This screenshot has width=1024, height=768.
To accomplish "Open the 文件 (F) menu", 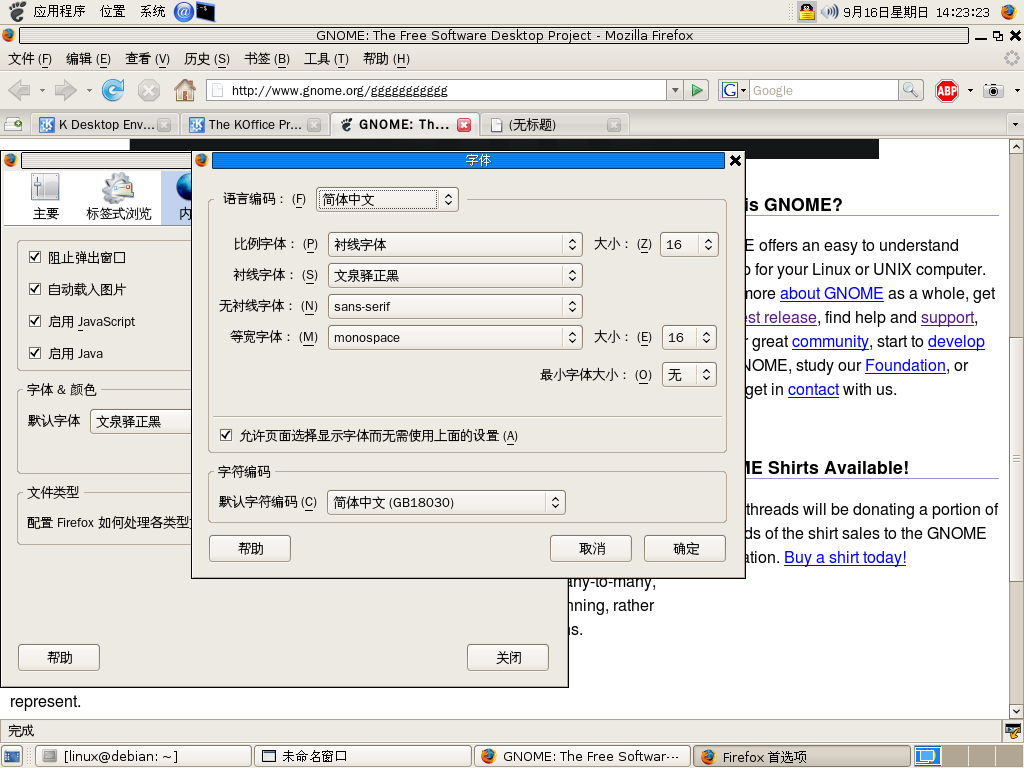I will pyautogui.click(x=29, y=59).
